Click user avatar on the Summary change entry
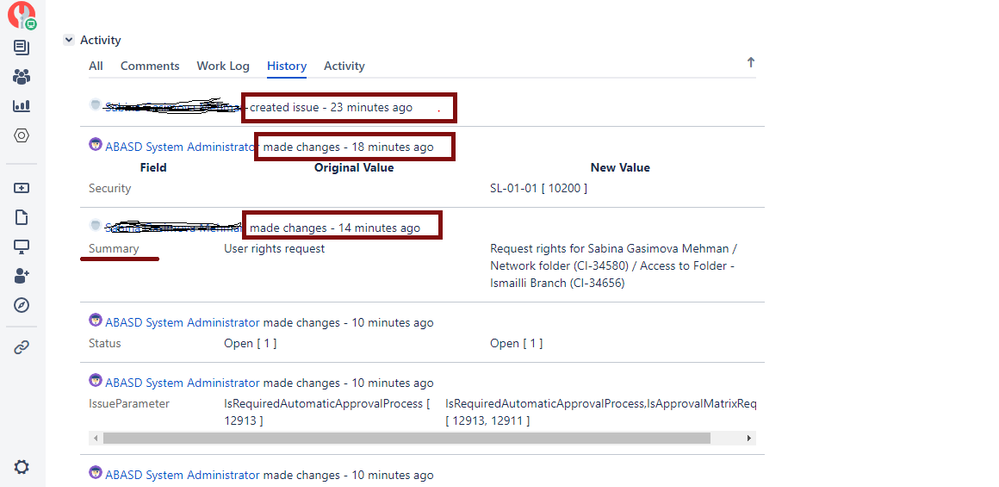 coord(95,225)
